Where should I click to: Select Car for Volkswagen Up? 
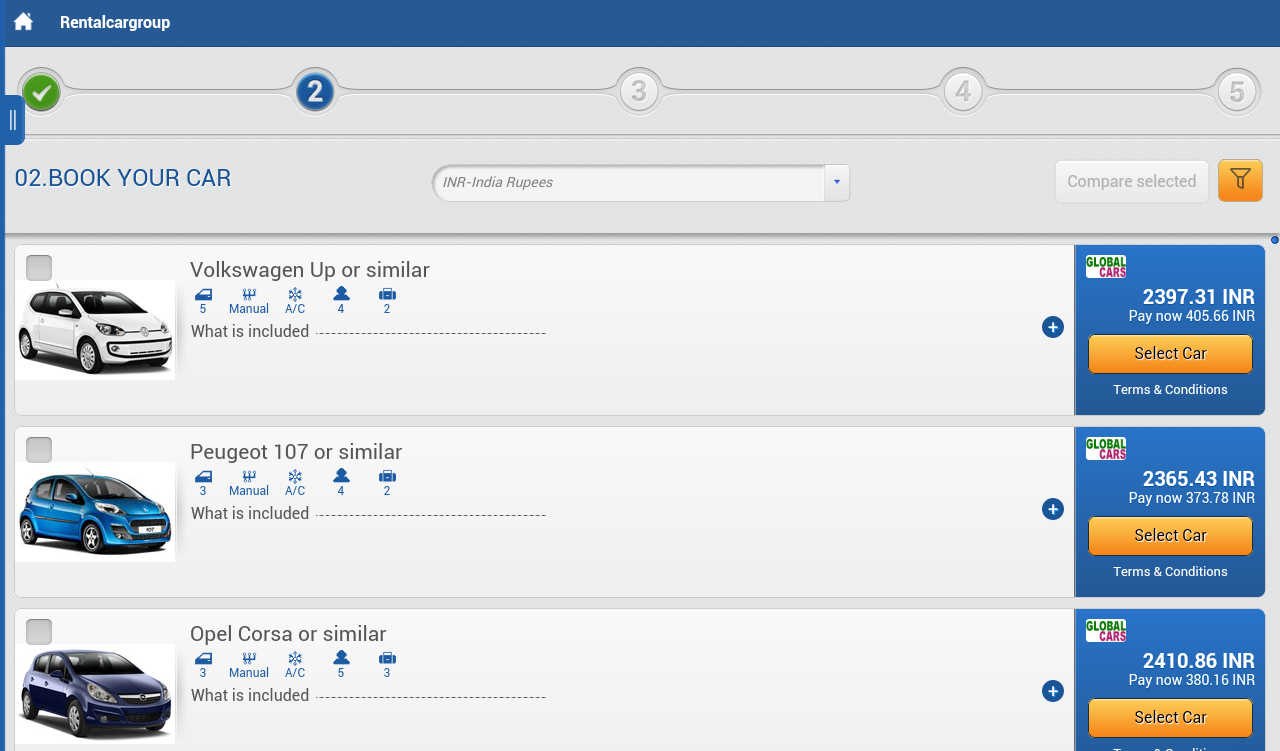[1170, 354]
